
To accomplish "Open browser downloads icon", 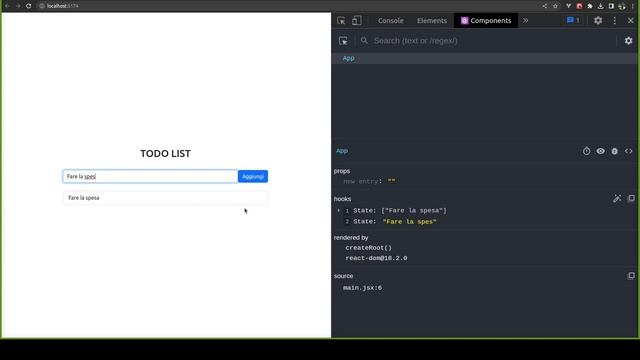I will 600,6.
